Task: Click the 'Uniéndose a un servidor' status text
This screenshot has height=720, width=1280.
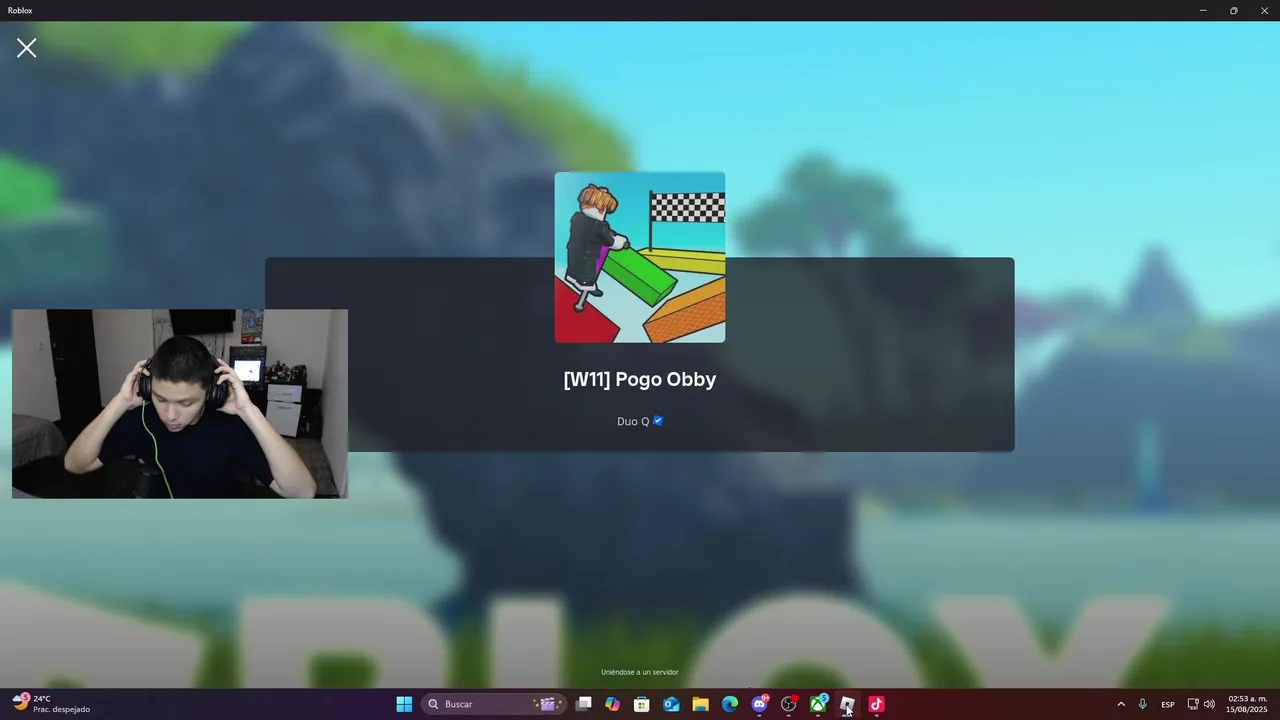Action: (x=640, y=672)
